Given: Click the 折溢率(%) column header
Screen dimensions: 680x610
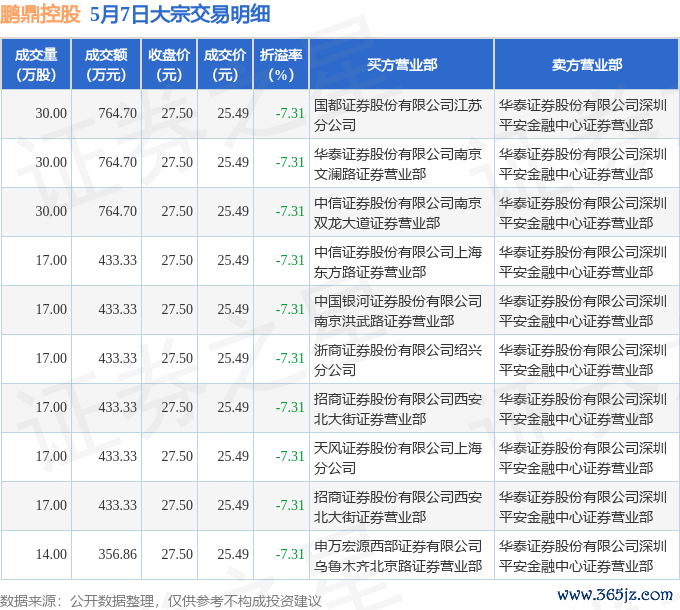Looking at the screenshot, I should point(281,65).
